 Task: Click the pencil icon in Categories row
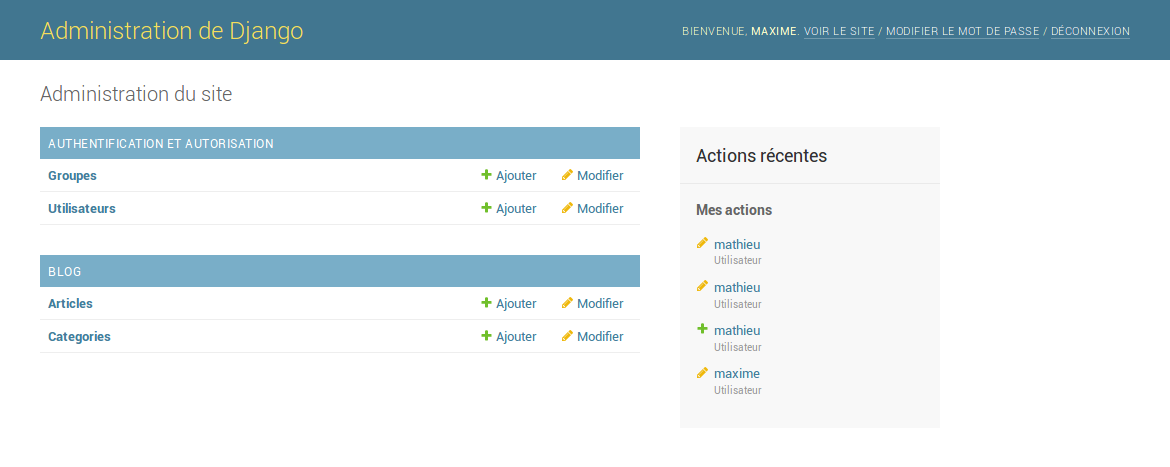point(567,336)
